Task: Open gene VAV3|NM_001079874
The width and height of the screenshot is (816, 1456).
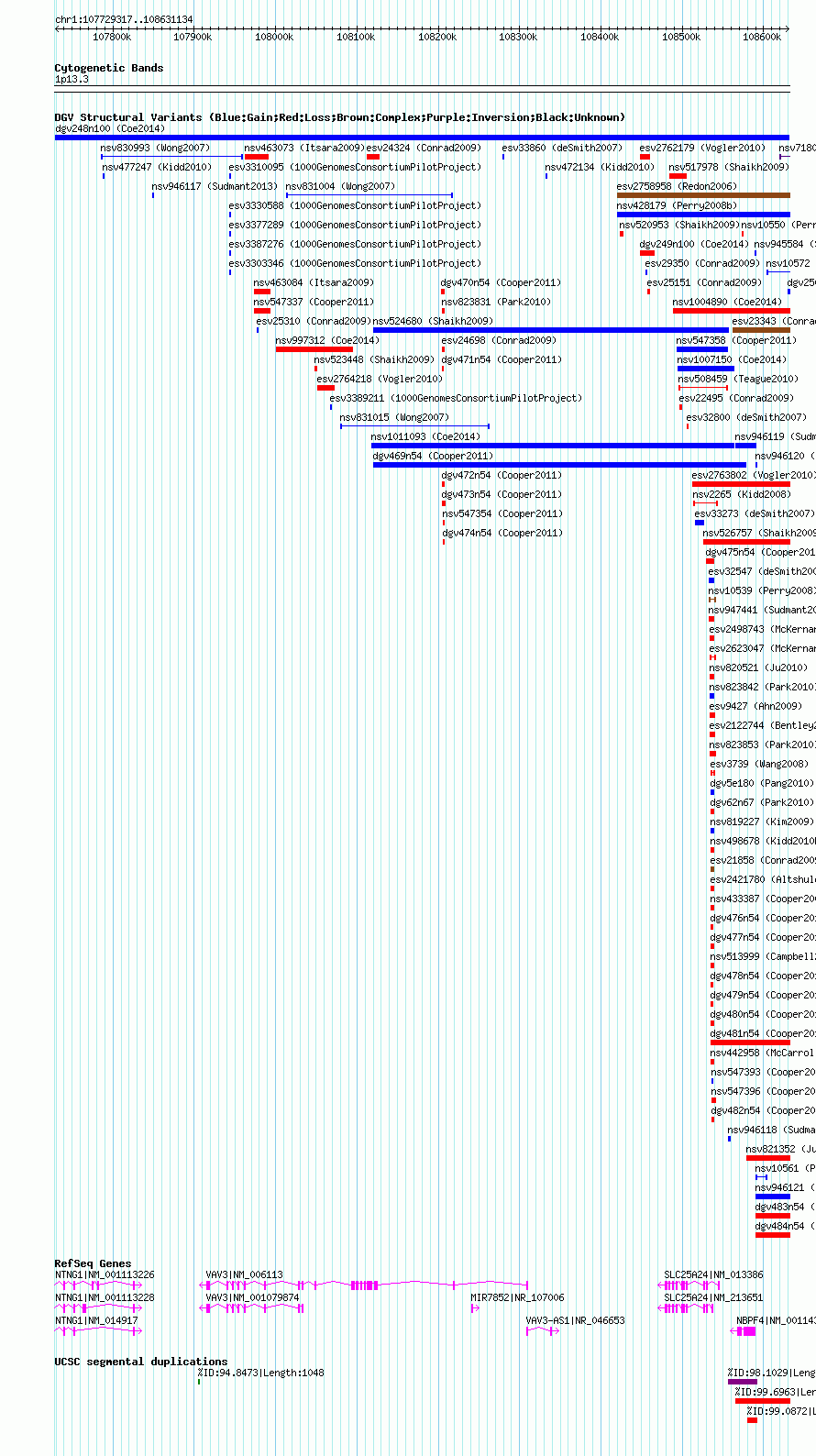Action: [x=253, y=1297]
